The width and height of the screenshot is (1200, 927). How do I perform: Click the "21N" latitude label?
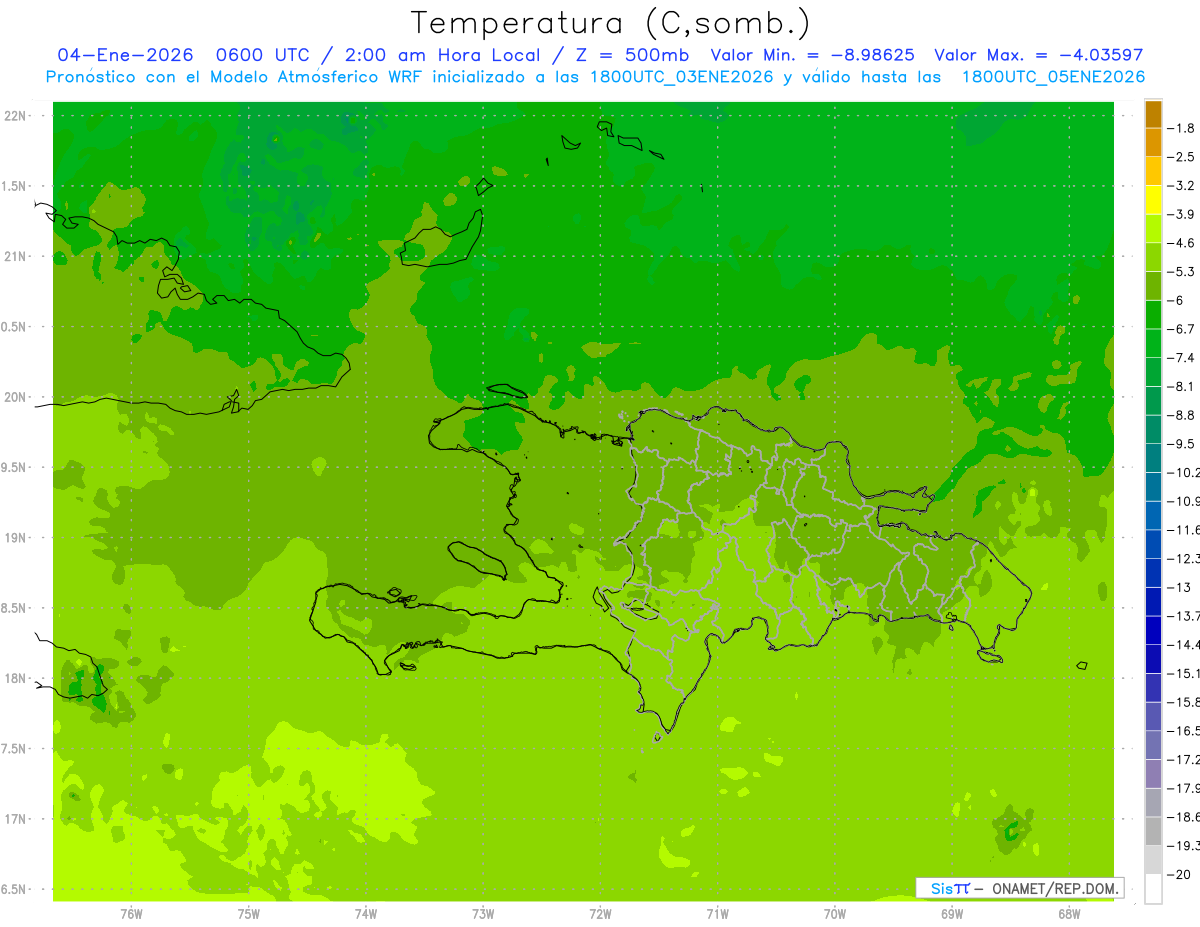click(x=17, y=257)
